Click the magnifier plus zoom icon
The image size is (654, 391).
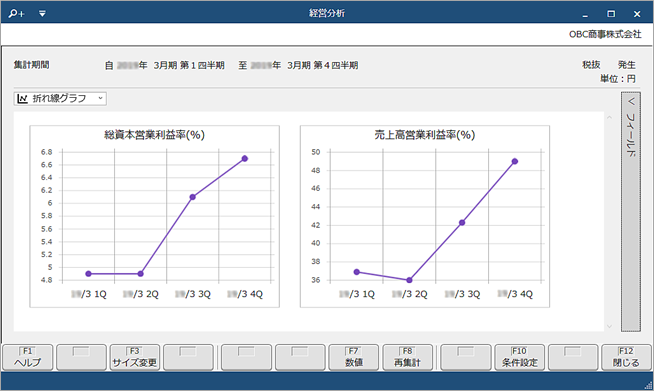(16, 13)
